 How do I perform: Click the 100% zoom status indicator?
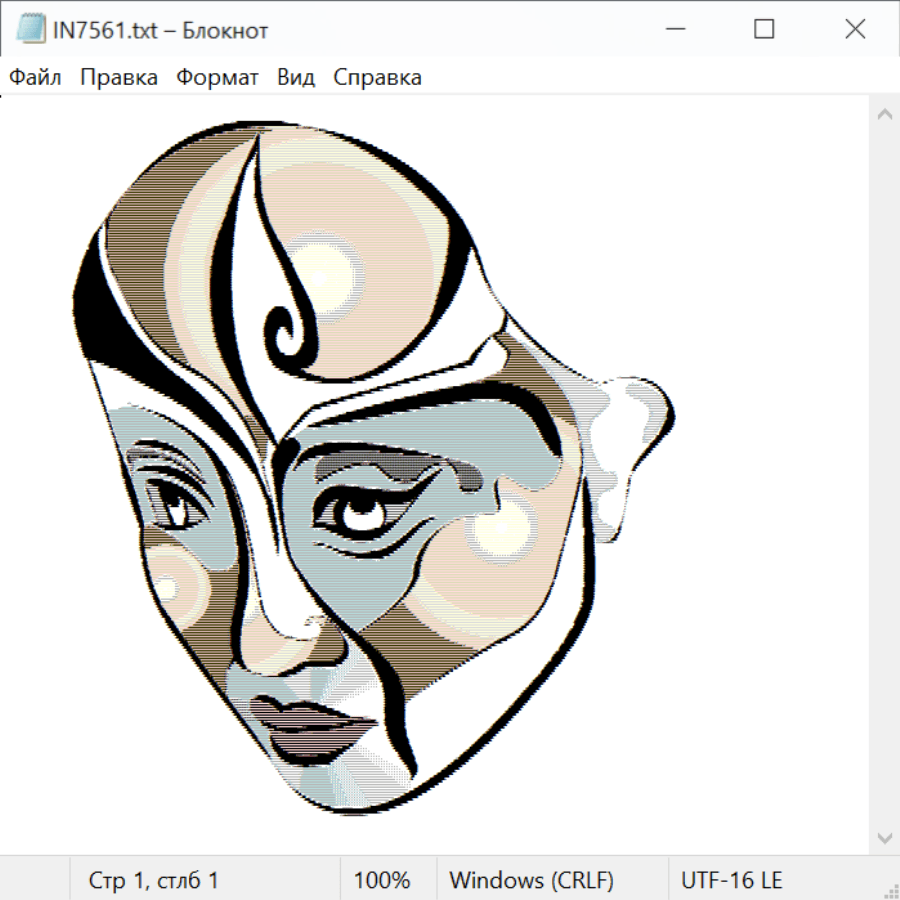[x=382, y=881]
